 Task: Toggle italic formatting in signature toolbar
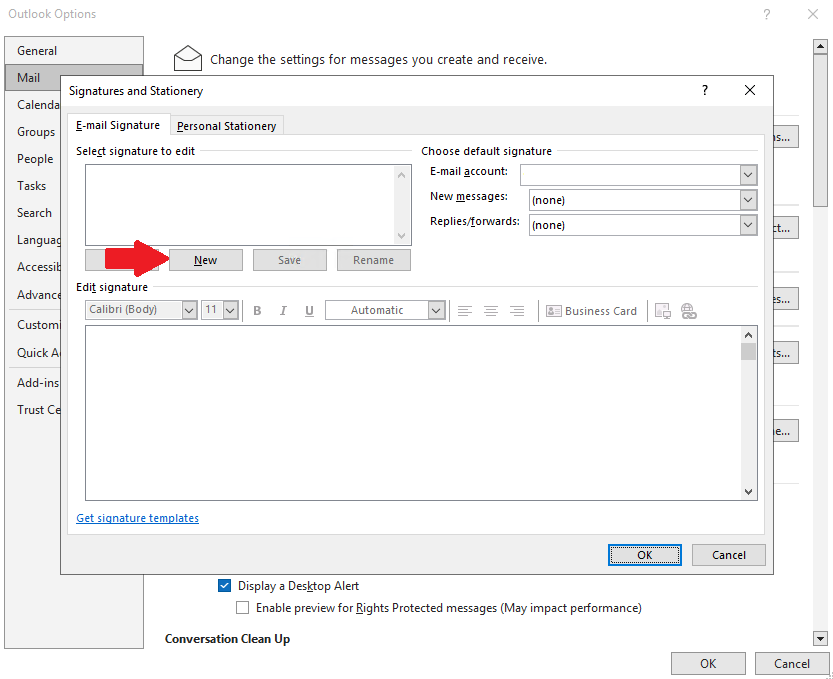tap(283, 311)
